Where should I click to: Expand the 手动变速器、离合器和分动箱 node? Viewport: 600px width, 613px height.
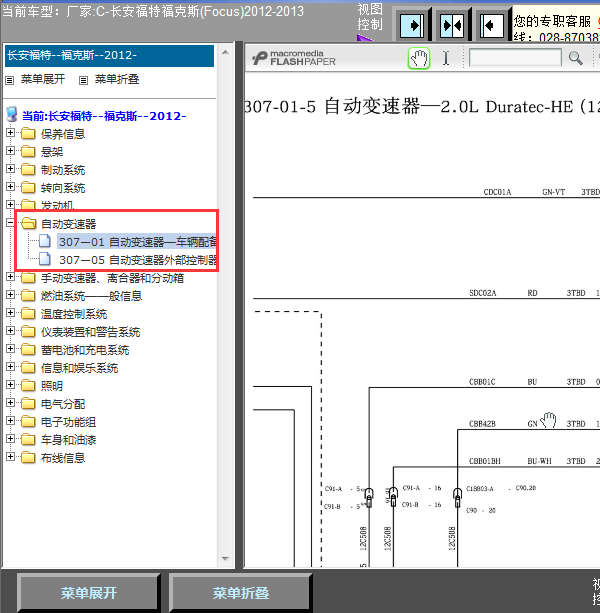coord(11,277)
